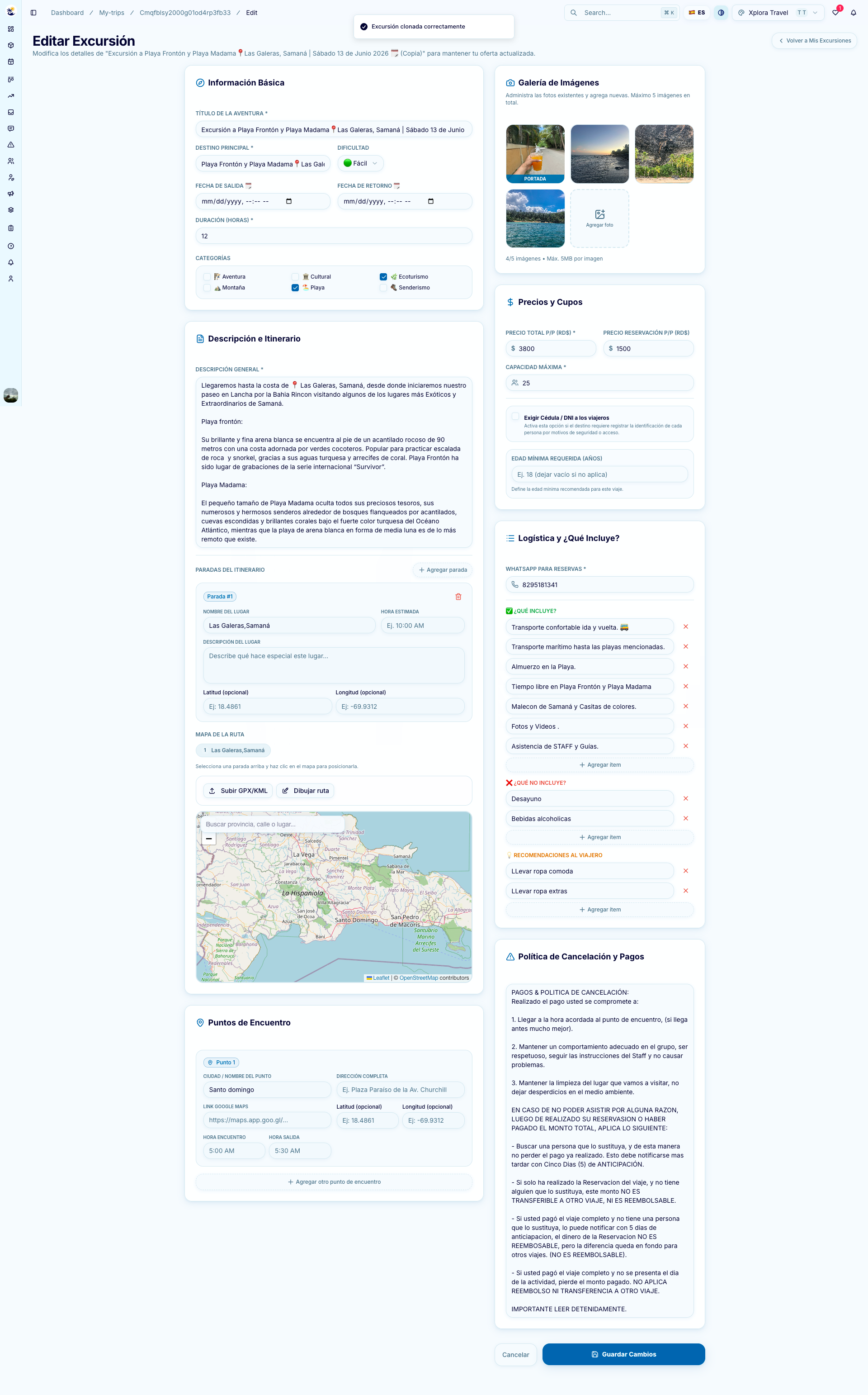Screen dimensions: 868x1395
Task: Click Agregar parada button
Action: tap(443, 570)
